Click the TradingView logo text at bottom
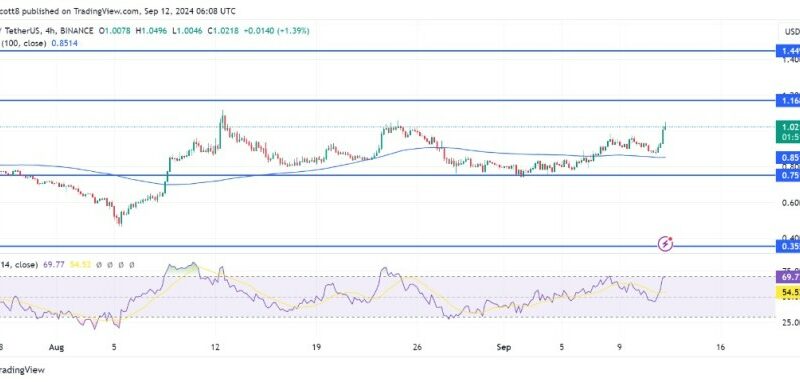 coord(22,369)
